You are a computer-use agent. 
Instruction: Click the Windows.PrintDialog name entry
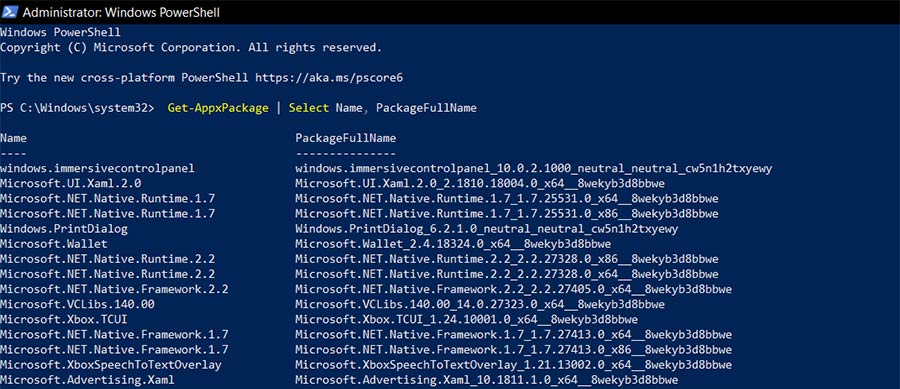64,228
